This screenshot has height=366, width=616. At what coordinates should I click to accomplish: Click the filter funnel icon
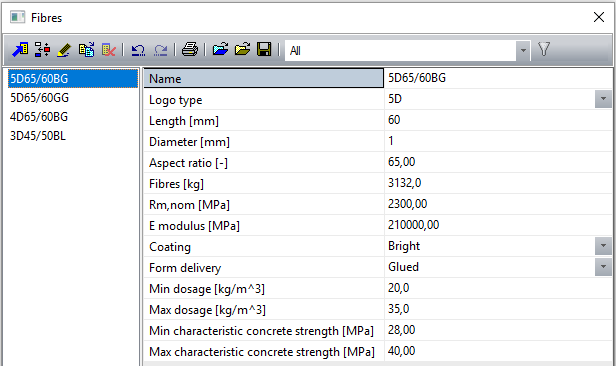(x=544, y=49)
